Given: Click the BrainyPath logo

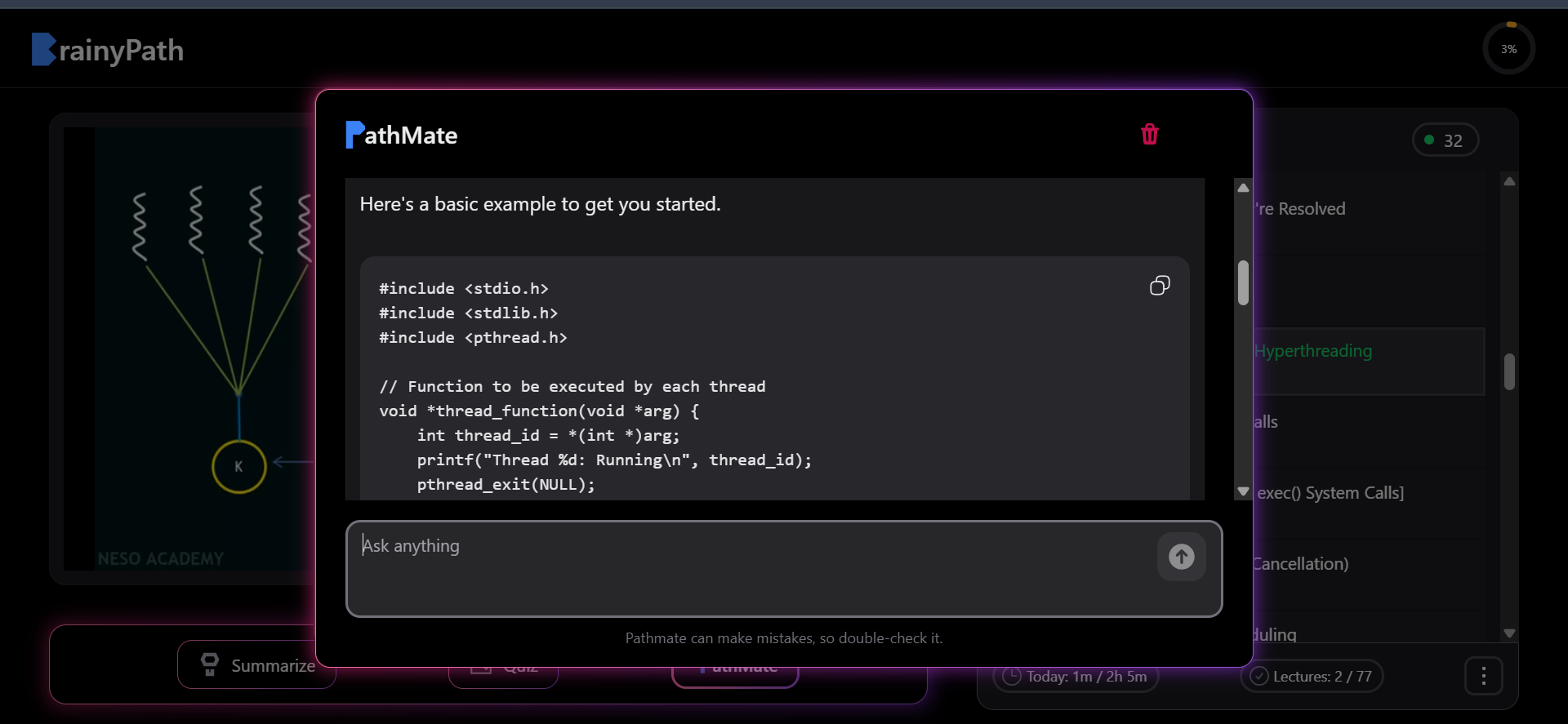Looking at the screenshot, I should [x=108, y=51].
